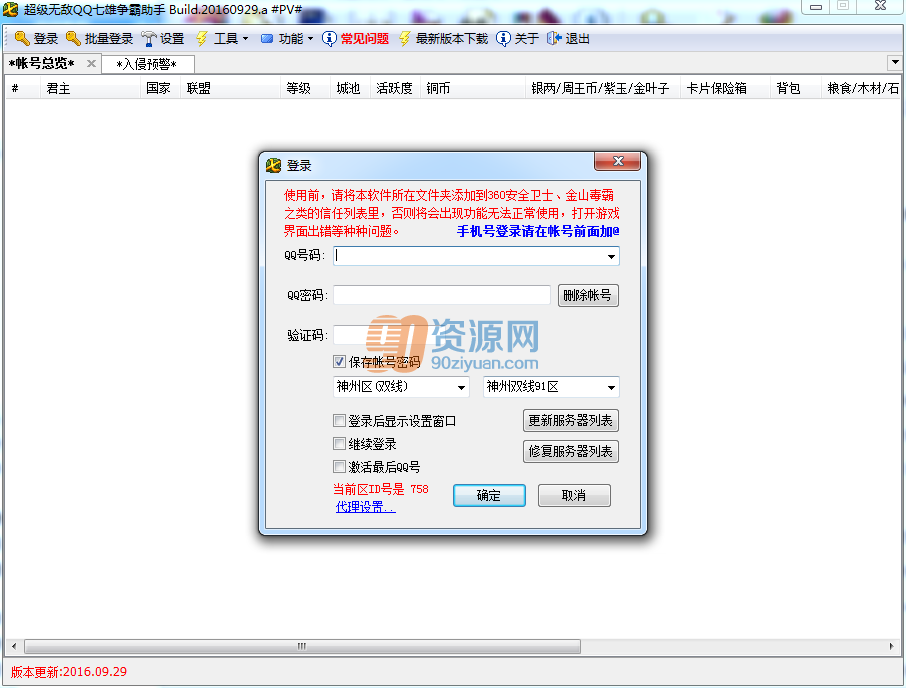Open 设置 from the toolbar

[x=163, y=39]
